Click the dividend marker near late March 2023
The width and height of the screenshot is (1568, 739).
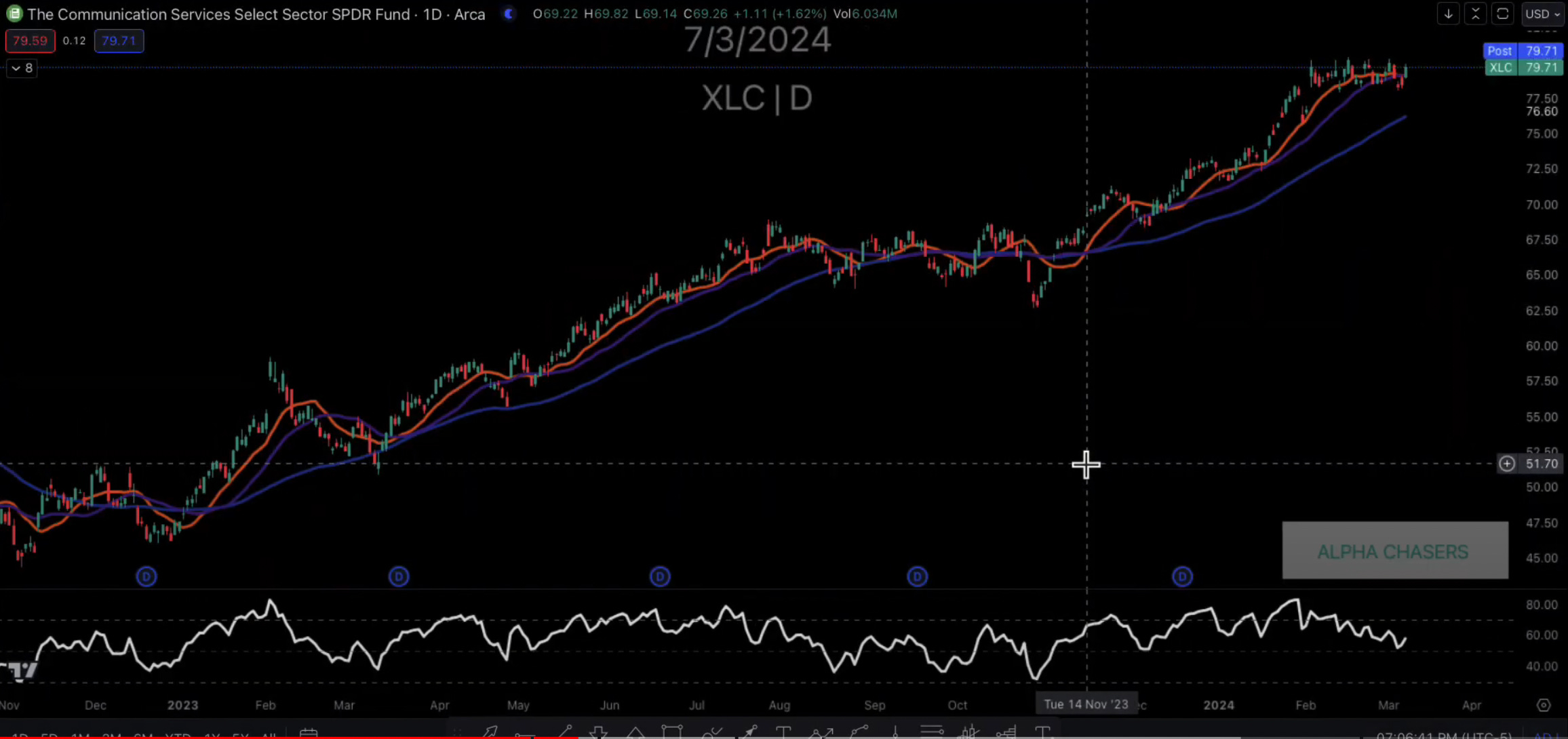399,576
